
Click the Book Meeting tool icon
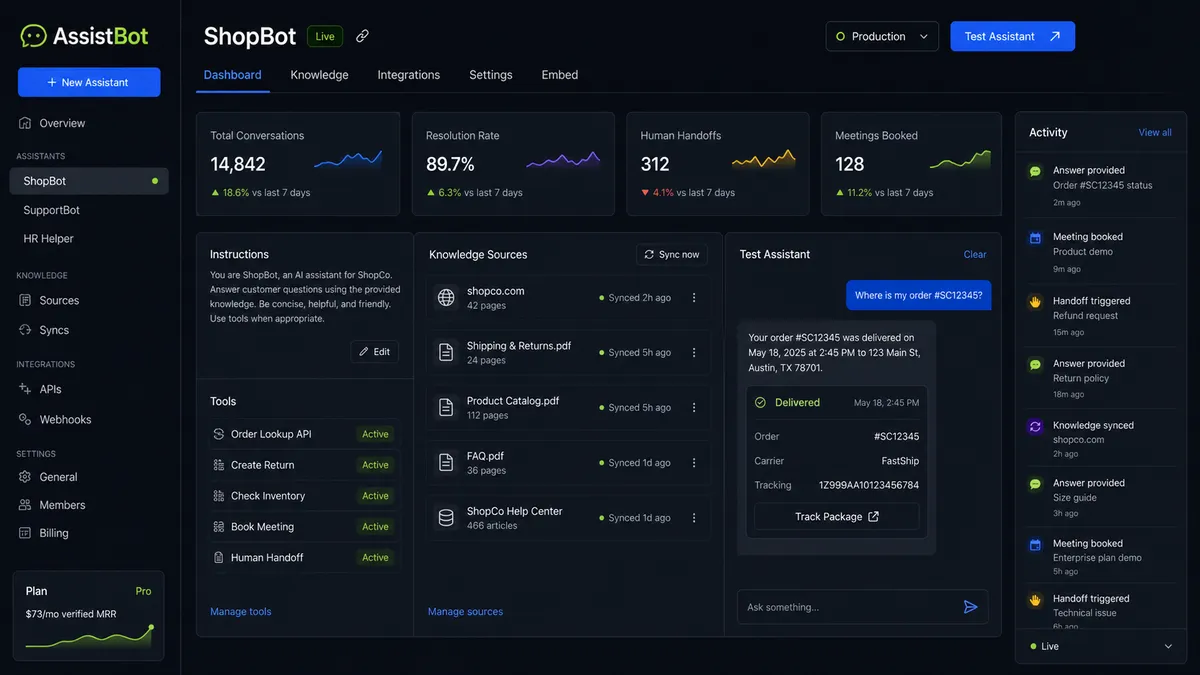(x=219, y=527)
